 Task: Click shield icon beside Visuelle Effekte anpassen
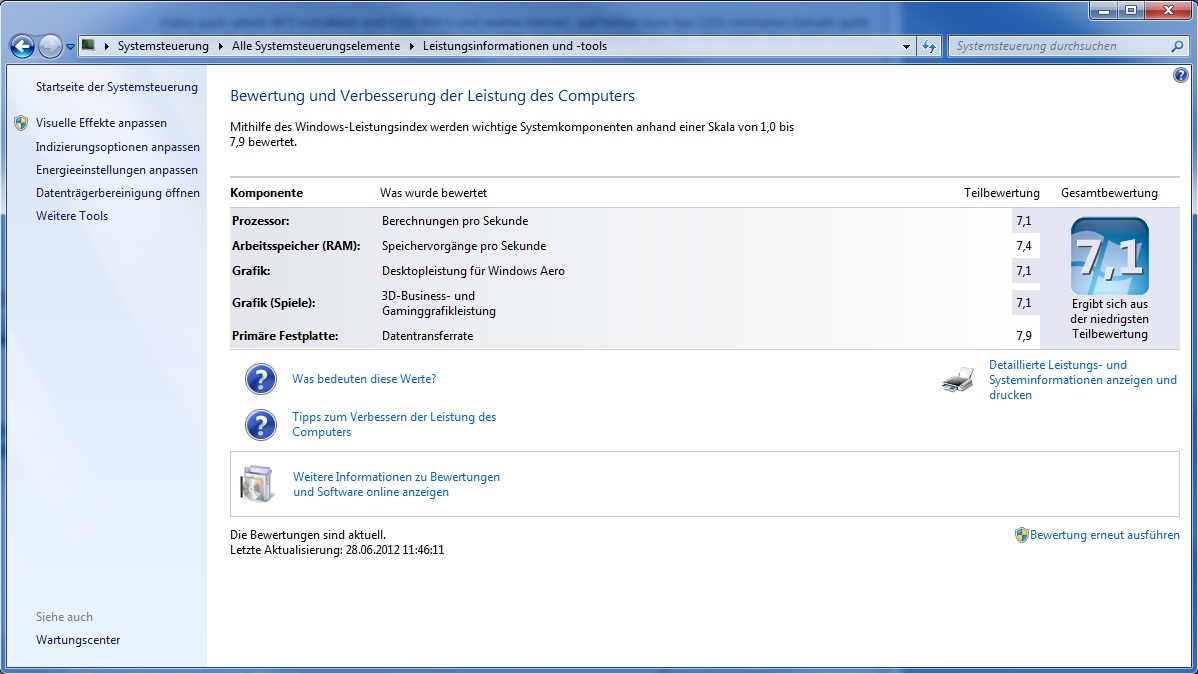coord(21,123)
